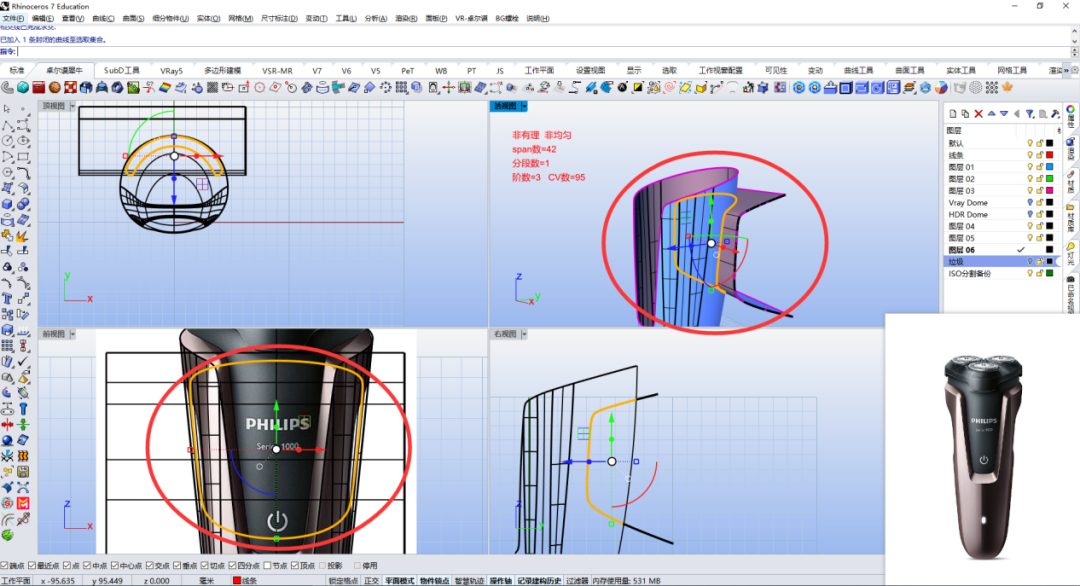Click the green color swatch of 图层 02
Viewport: 1080px width, 586px height.
coord(1050,179)
